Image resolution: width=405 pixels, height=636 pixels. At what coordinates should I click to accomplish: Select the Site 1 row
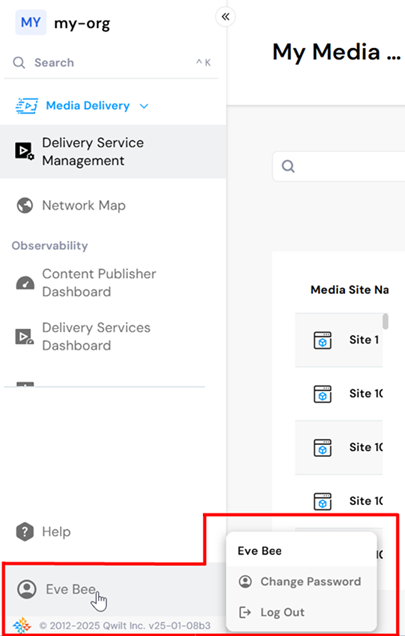tap(339, 339)
